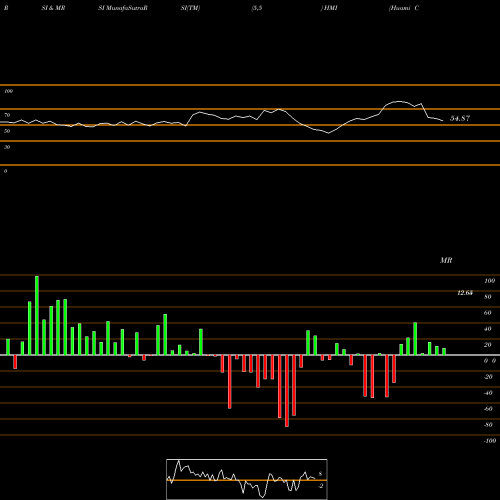
Task: Click the '(5,5' parameter text in header
Action: (x=257, y=8)
